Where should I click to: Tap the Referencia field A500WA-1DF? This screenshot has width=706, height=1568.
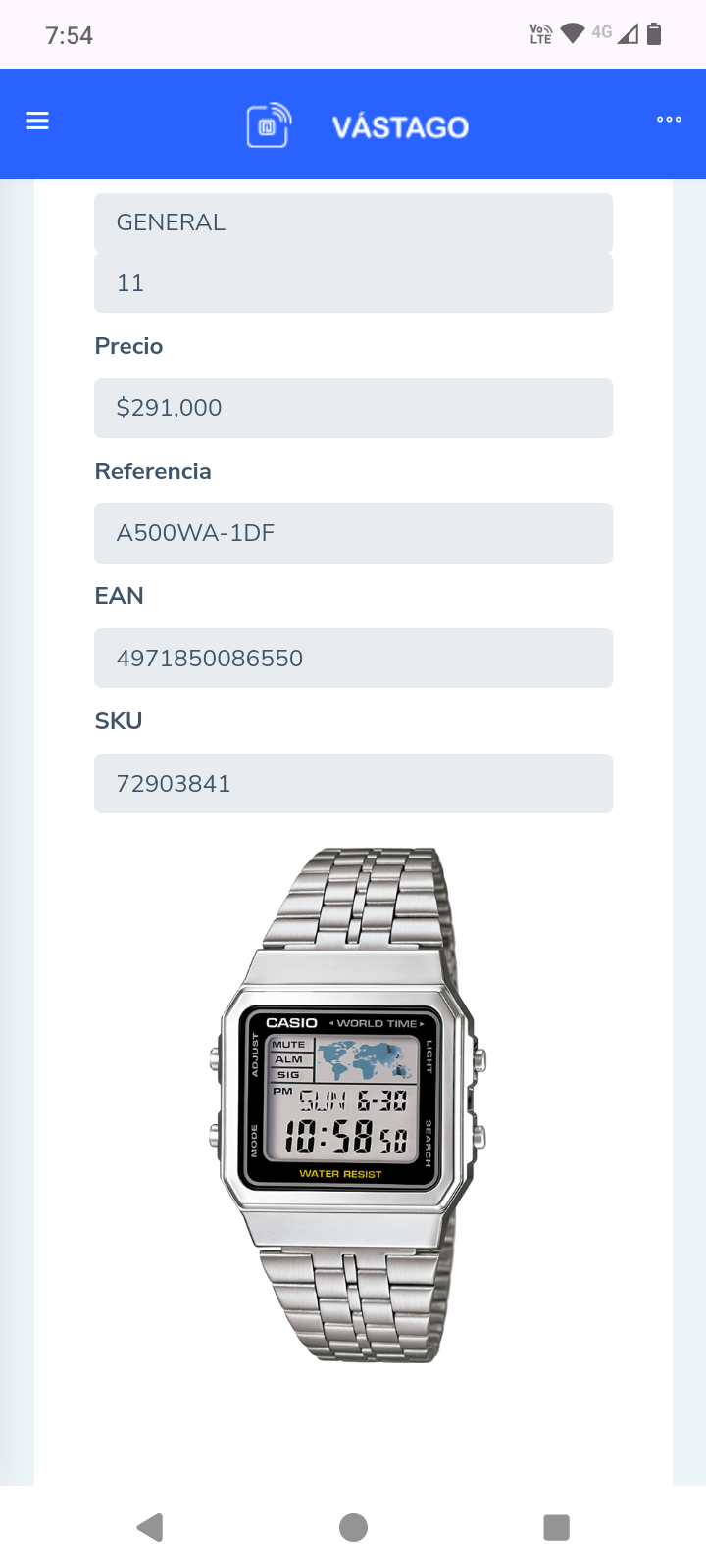click(x=353, y=533)
